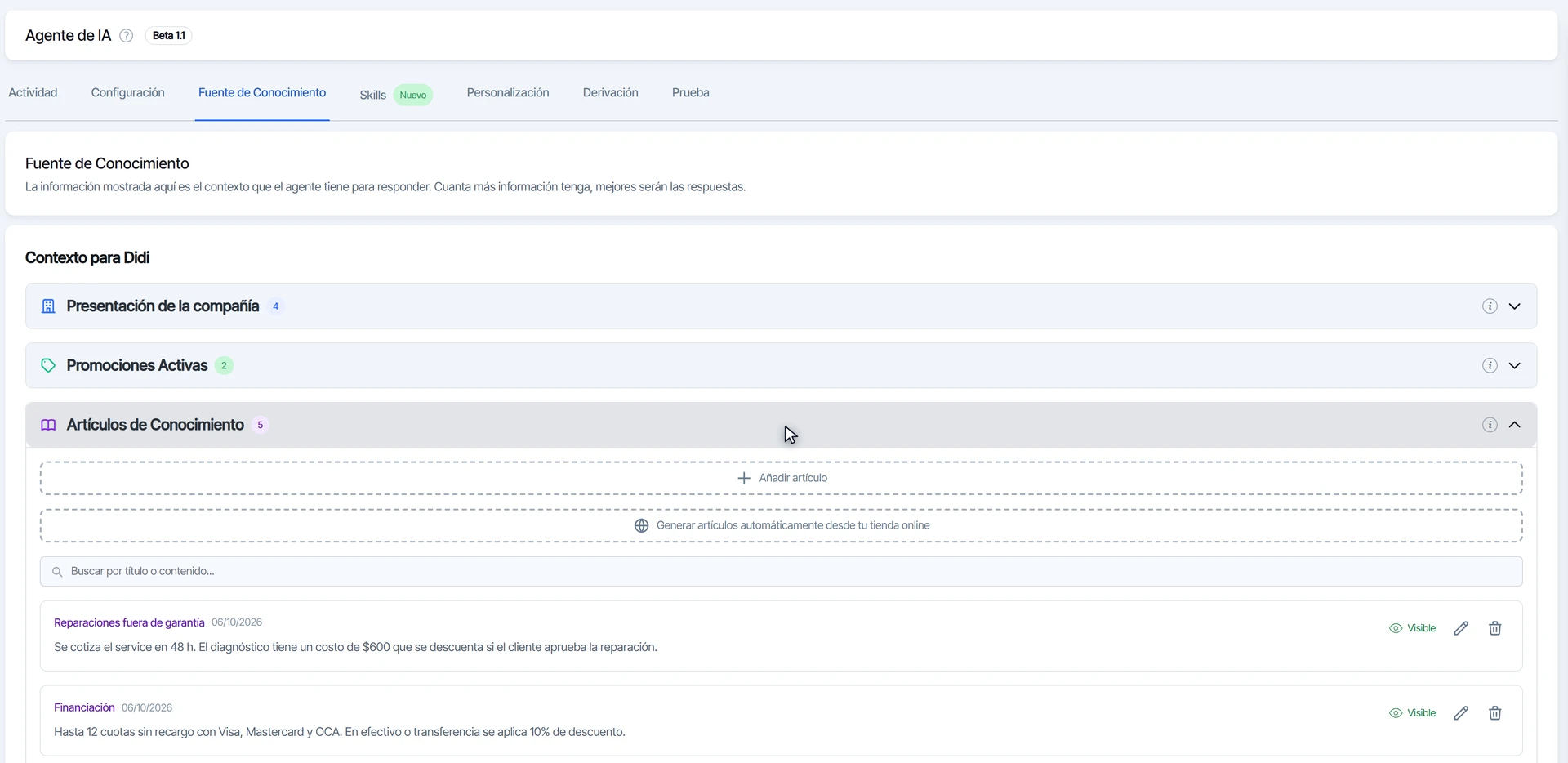Open the Skills tab

point(372,95)
